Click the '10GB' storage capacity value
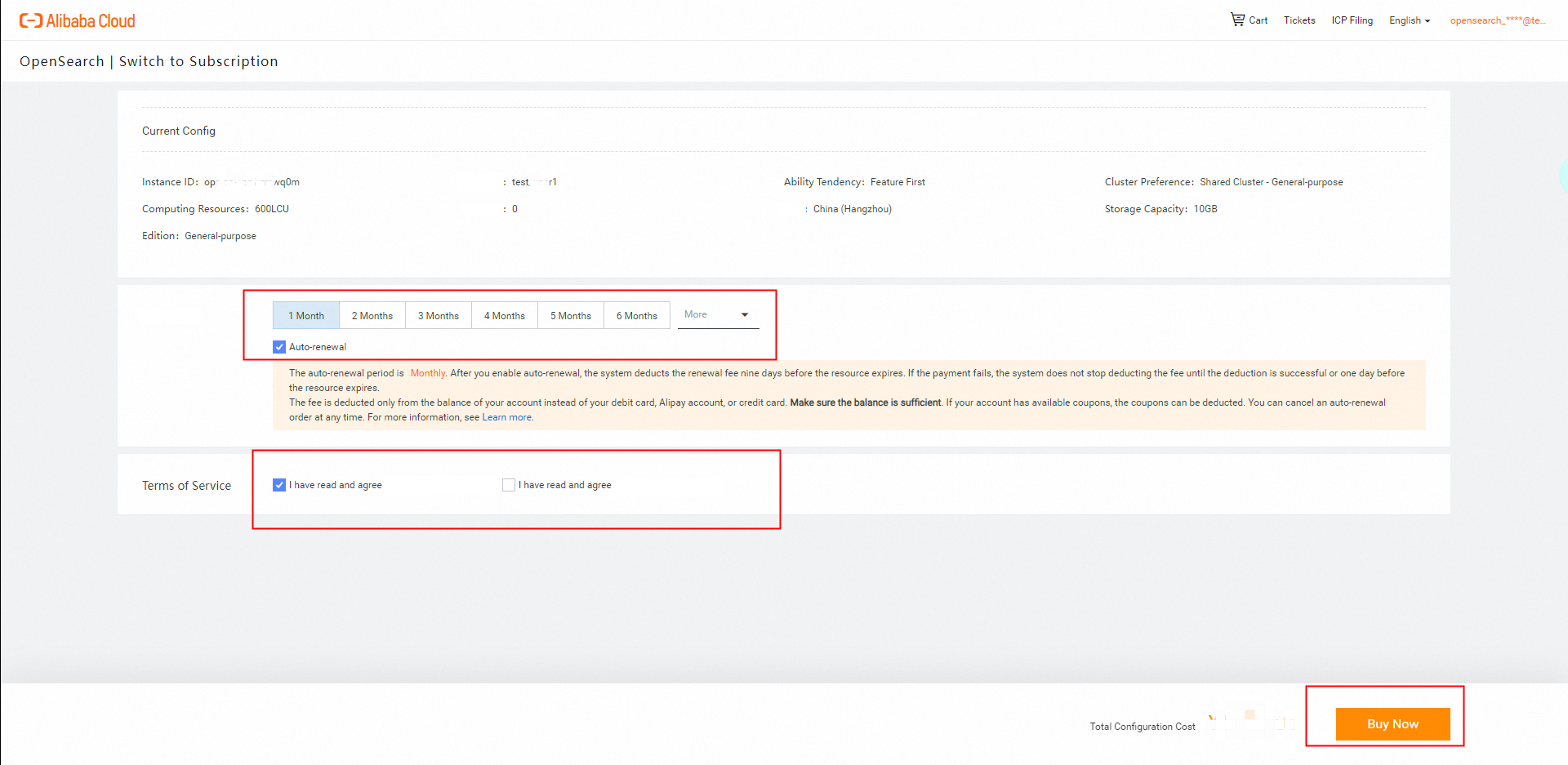Image resolution: width=1568 pixels, height=765 pixels. click(x=1205, y=209)
